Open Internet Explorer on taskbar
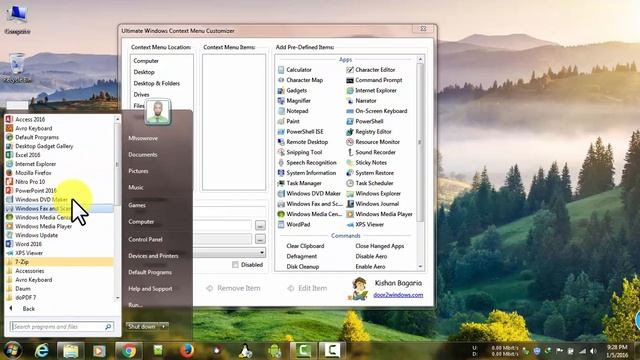The image size is (640, 360). 41,351
